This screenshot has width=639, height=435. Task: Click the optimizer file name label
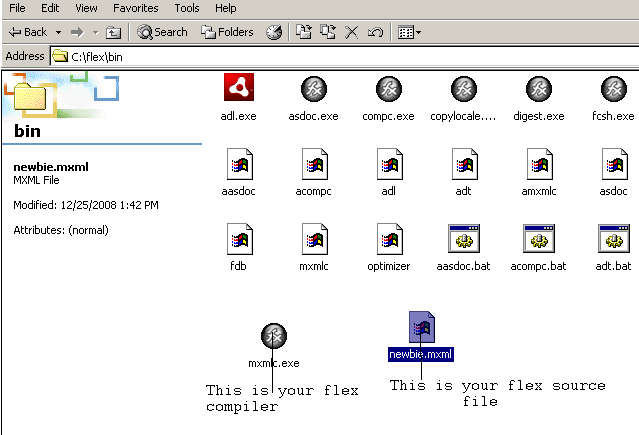coord(389,266)
